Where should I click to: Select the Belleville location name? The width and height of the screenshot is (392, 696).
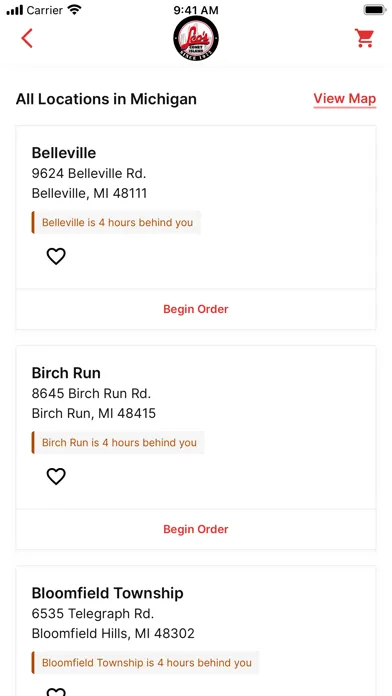pyautogui.click(x=64, y=153)
